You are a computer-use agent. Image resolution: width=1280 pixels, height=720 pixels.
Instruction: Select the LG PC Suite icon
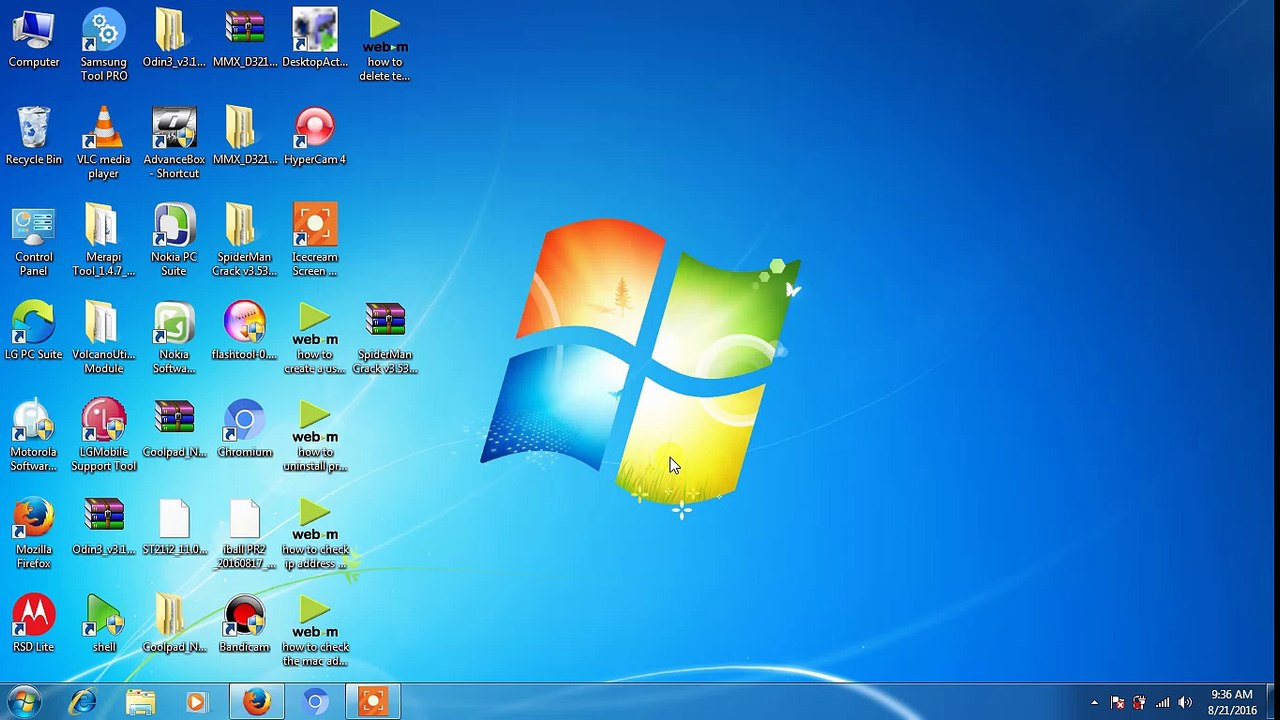pyautogui.click(x=34, y=332)
